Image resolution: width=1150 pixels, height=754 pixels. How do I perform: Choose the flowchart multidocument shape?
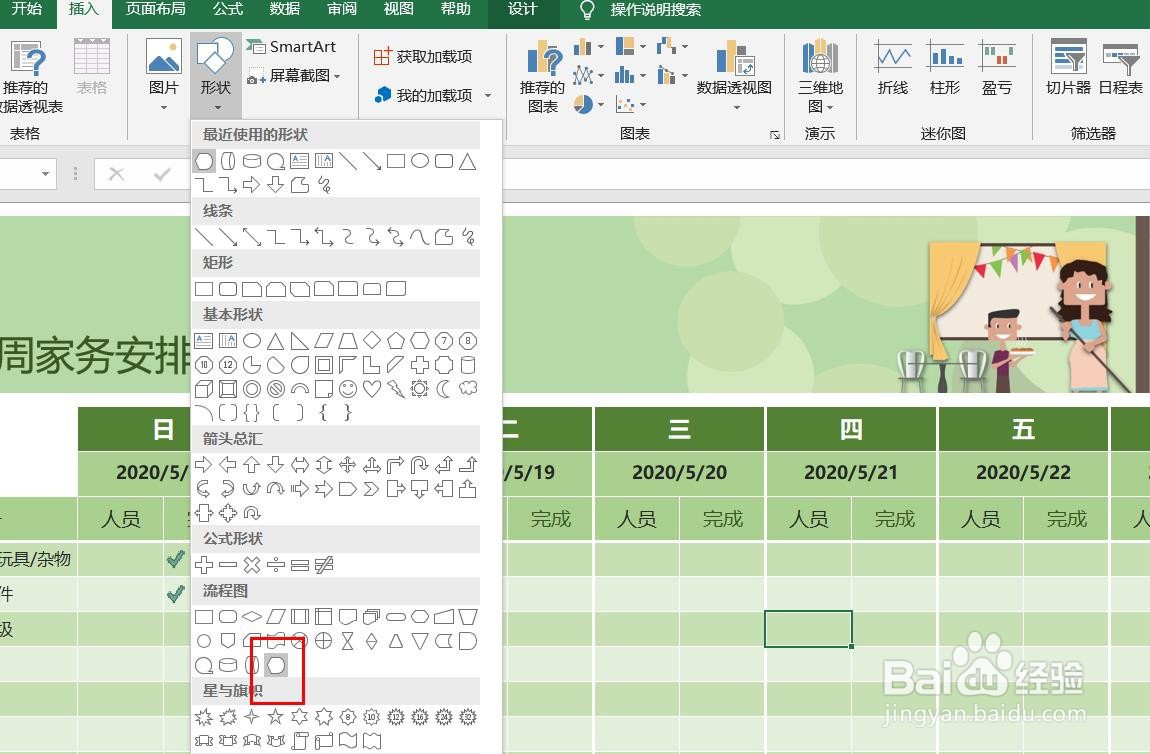[372, 618]
